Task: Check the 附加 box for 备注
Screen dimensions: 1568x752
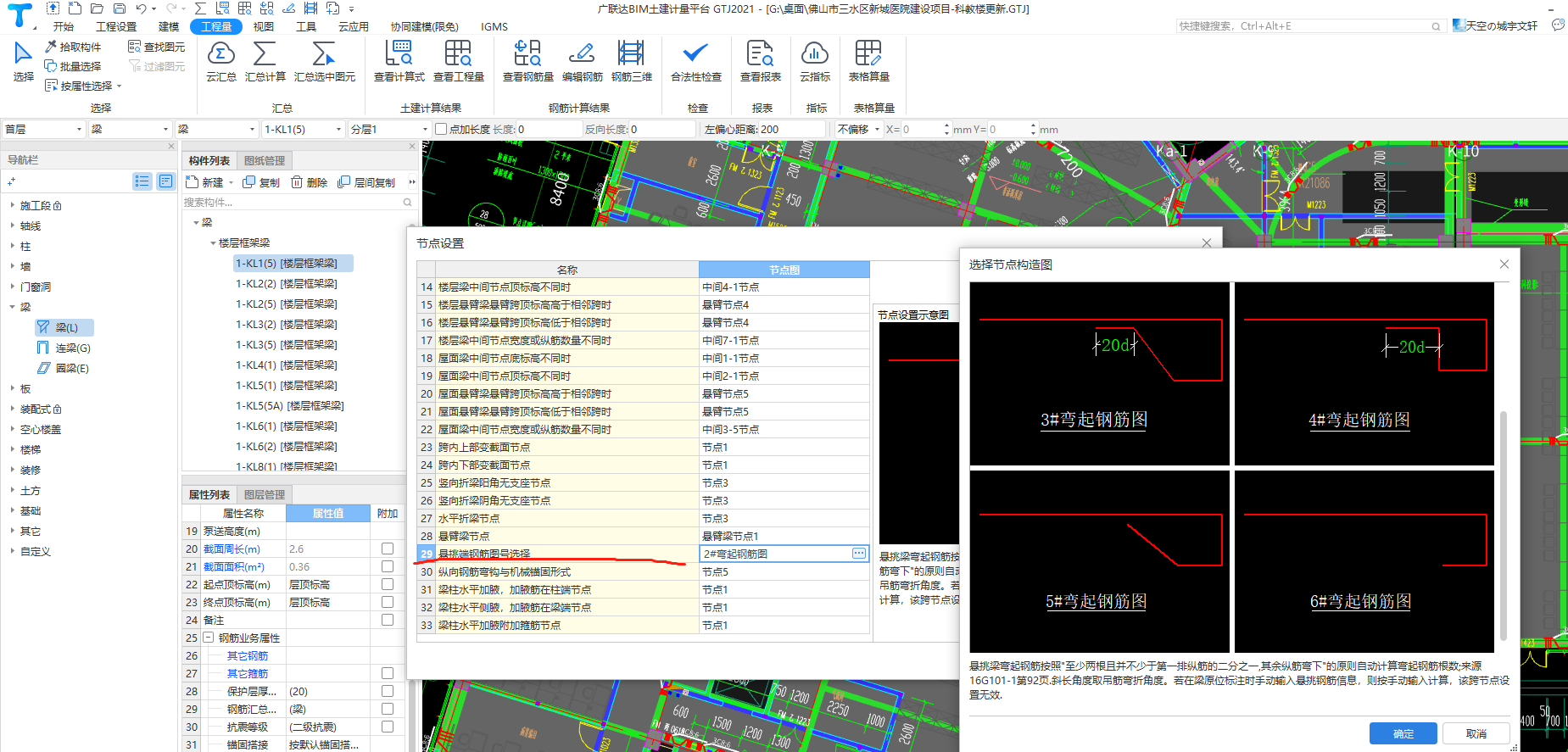Action: click(388, 620)
